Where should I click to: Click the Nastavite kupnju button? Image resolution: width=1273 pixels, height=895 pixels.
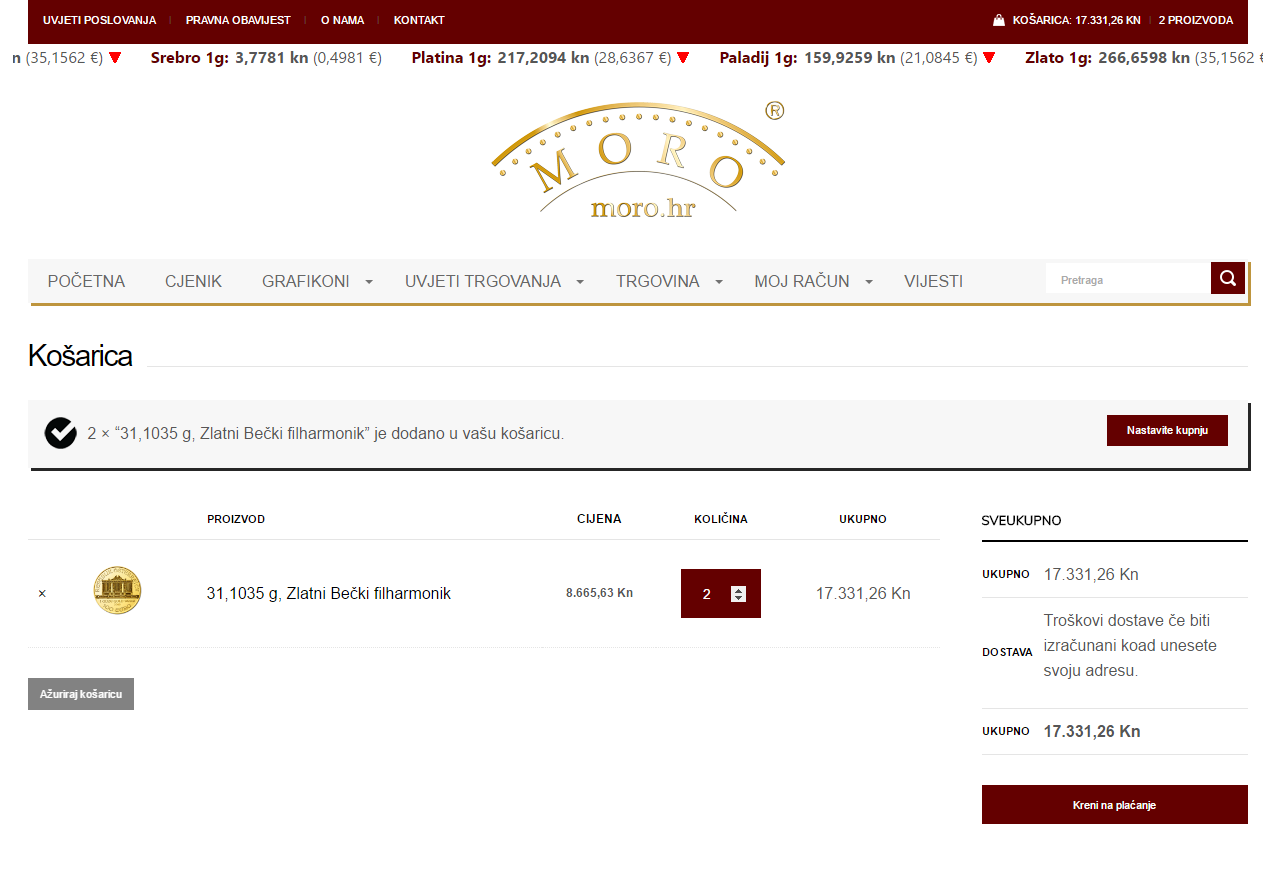[1167, 430]
